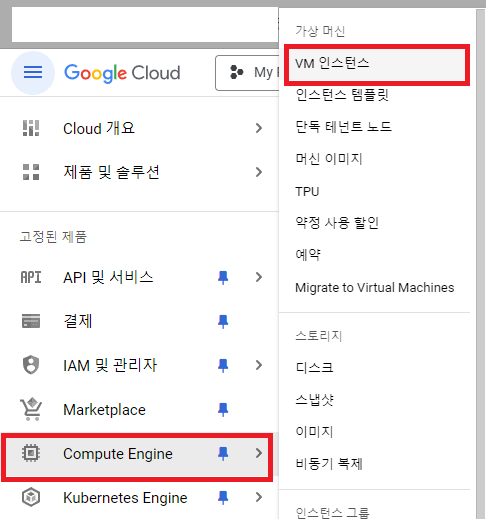Go to 결제 billing page
The image size is (486, 519).
click(x=139, y=321)
